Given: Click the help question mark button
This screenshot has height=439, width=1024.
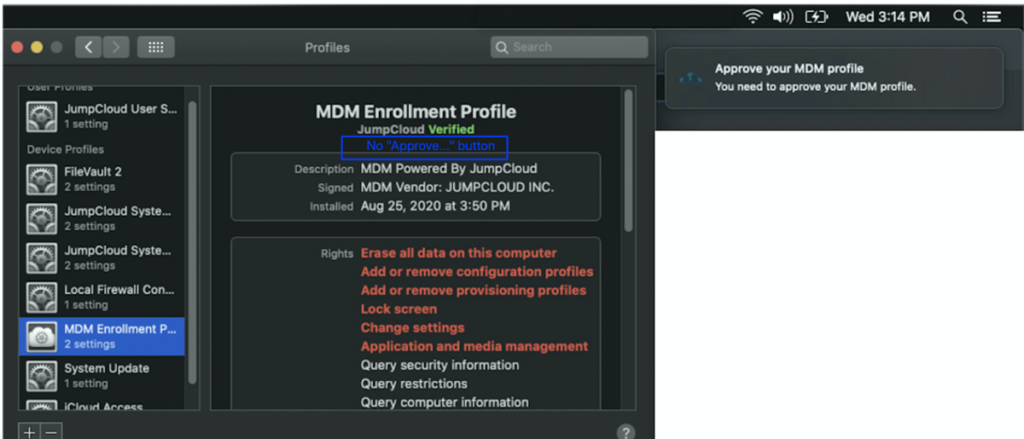Looking at the screenshot, I should pos(626,432).
